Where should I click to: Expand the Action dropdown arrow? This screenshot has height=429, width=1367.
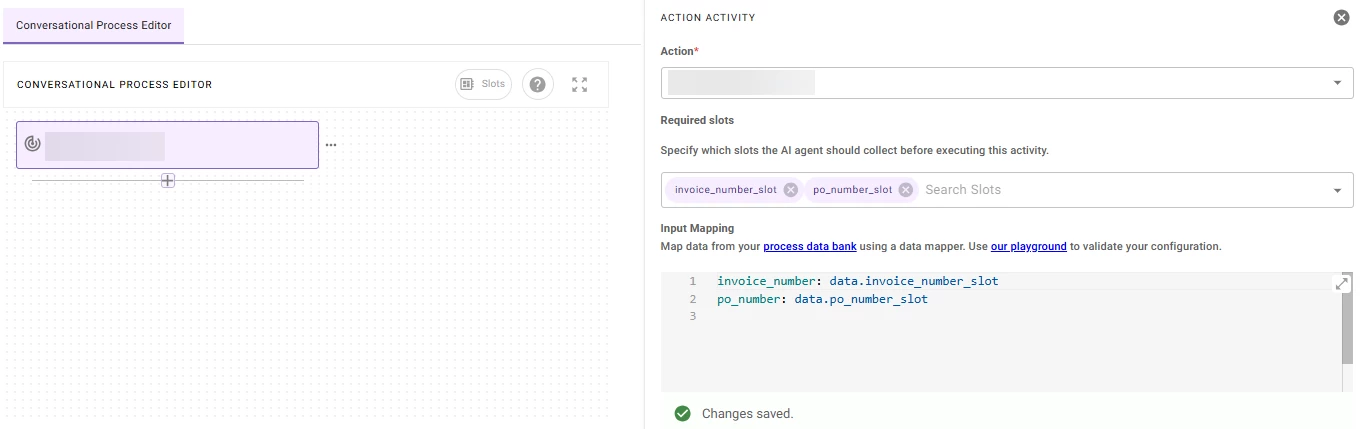coord(1337,83)
